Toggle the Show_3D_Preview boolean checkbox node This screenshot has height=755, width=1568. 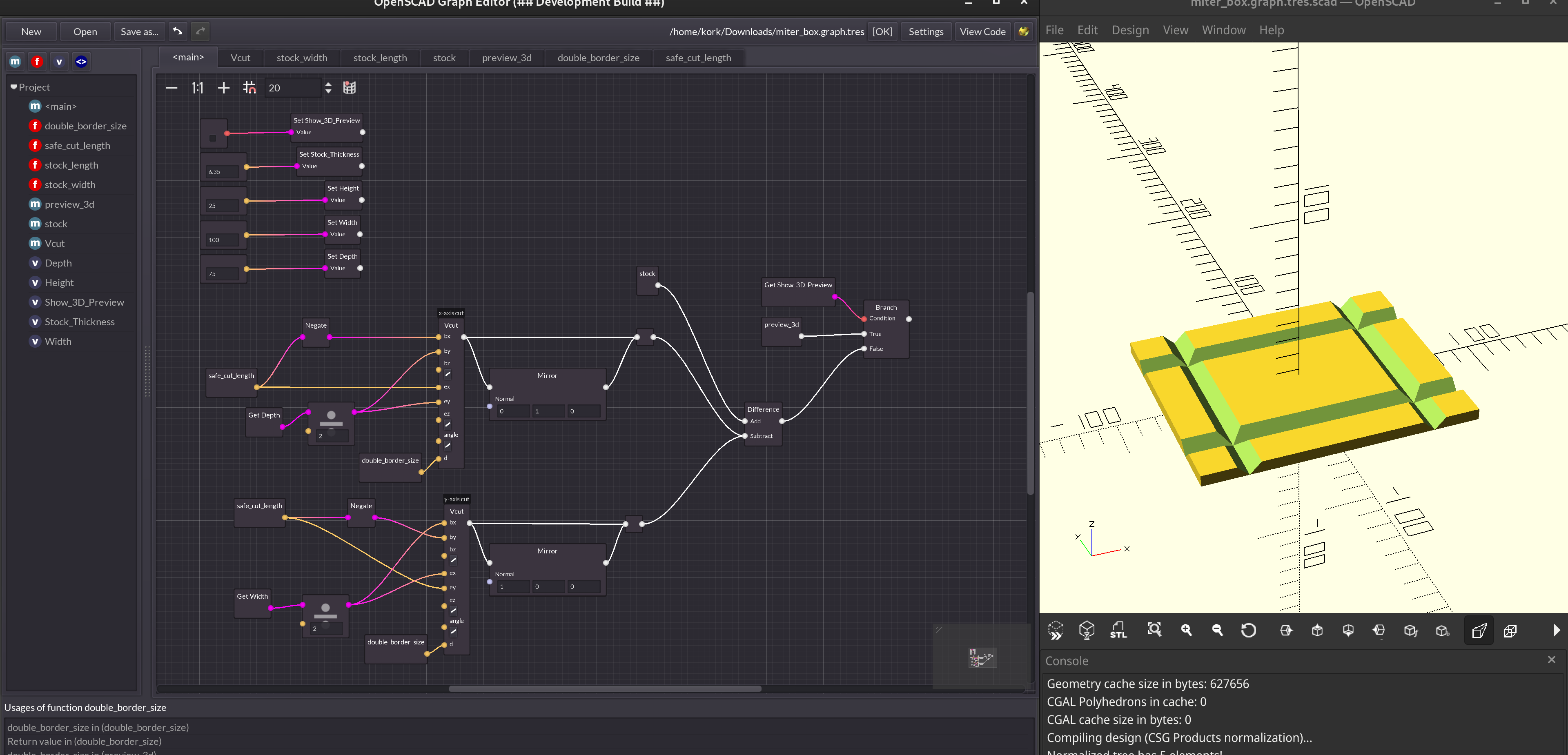pyautogui.click(x=212, y=138)
